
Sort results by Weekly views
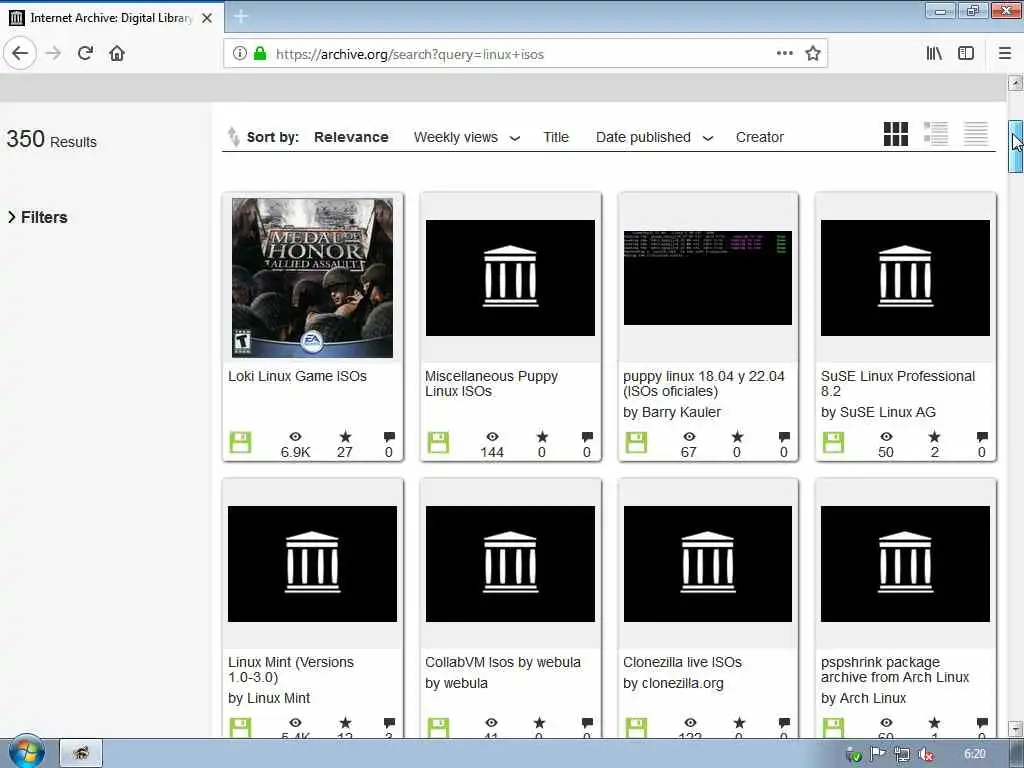pyautogui.click(x=456, y=137)
